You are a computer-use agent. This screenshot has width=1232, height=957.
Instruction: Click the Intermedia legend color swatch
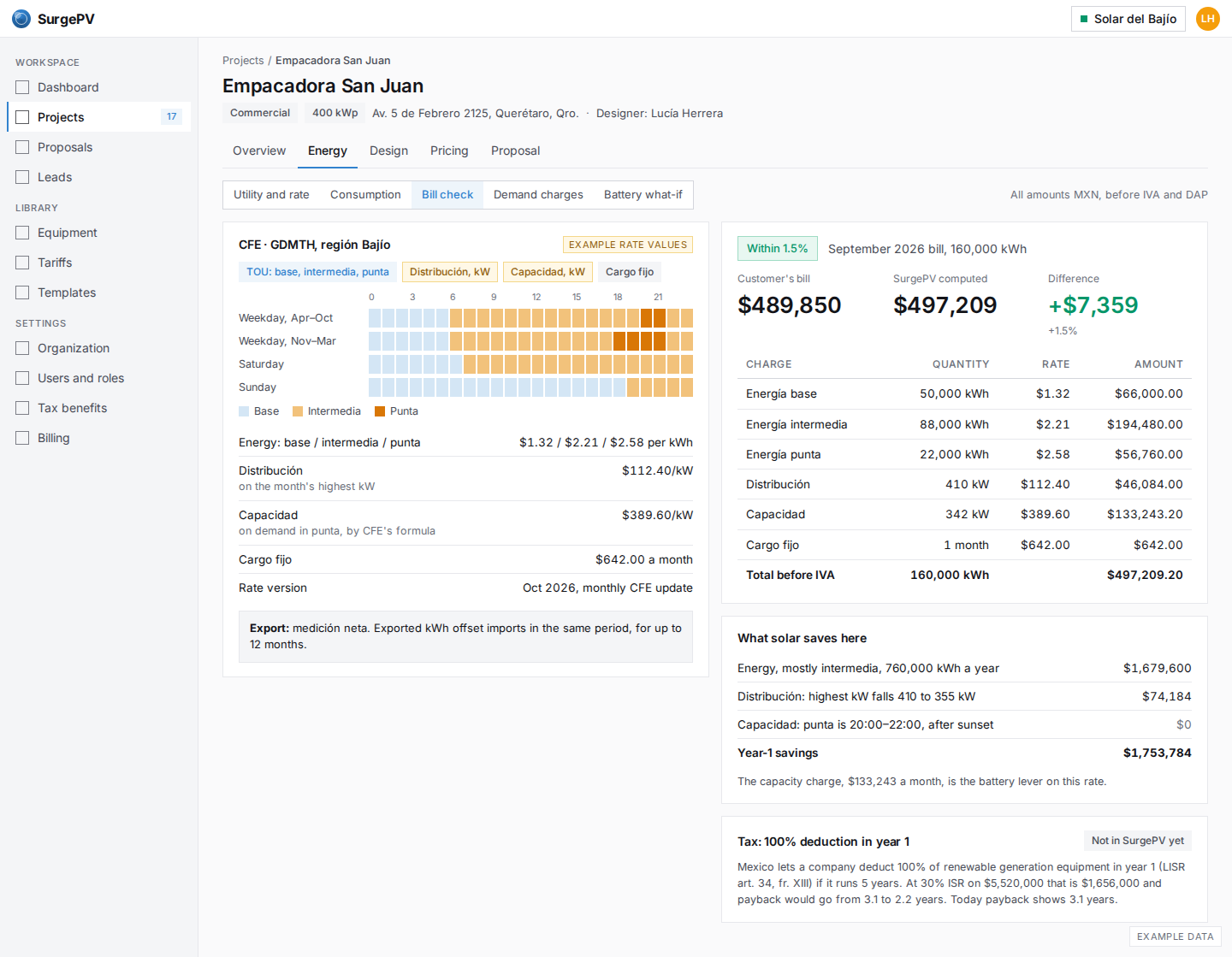tap(298, 411)
